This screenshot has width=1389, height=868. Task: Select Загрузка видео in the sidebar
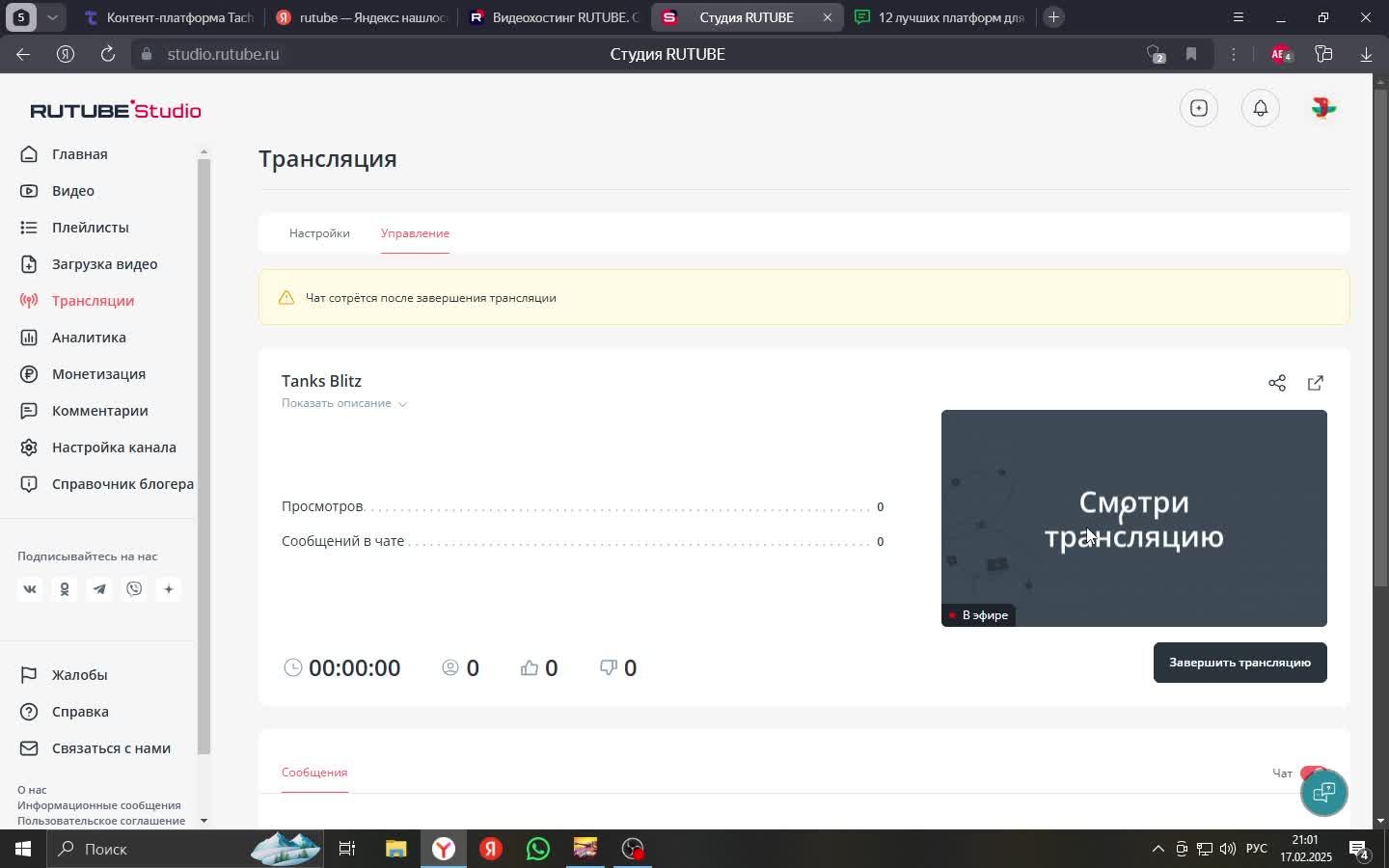pos(89,264)
